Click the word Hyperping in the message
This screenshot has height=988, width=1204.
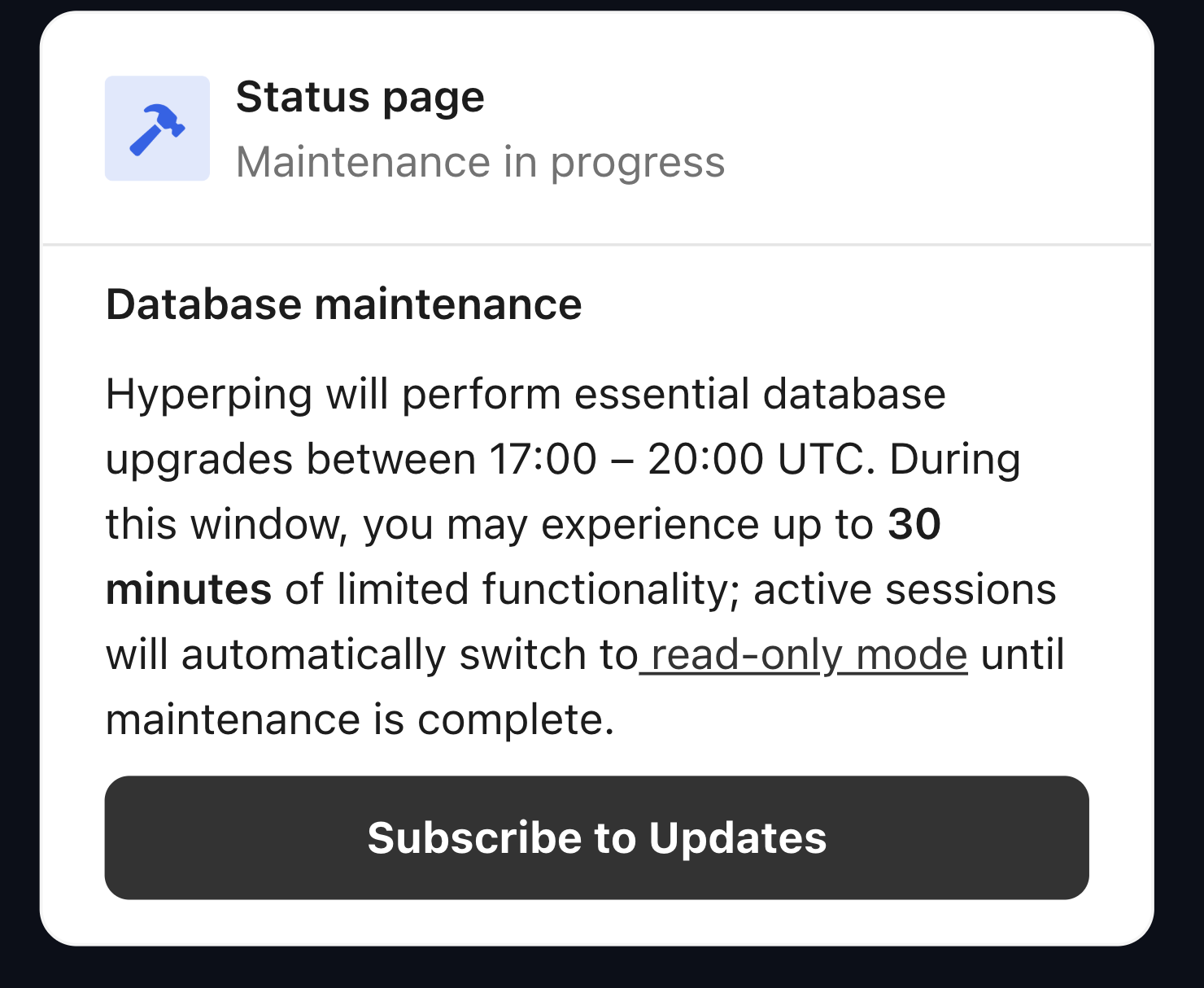coord(207,394)
